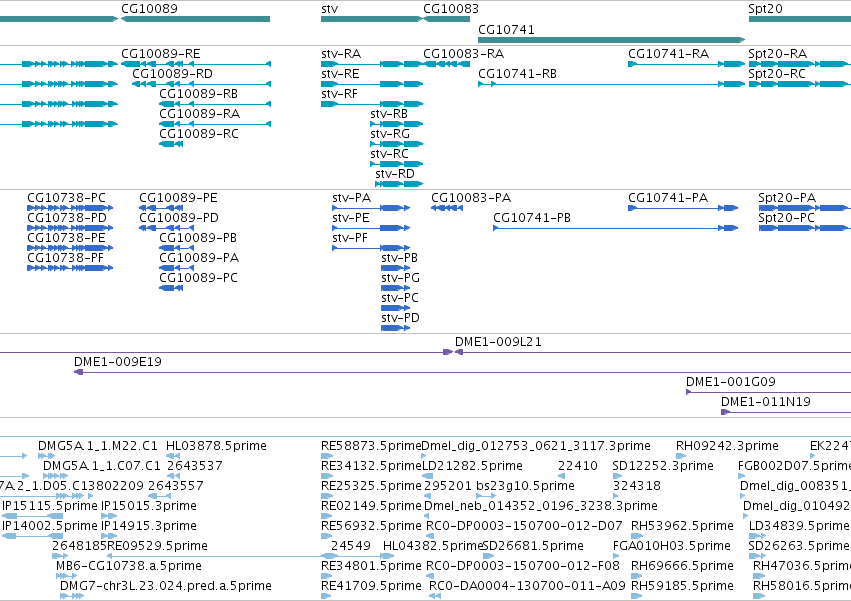Select protein CG10738-PE
The height and width of the screenshot is (601, 851).
(x=70, y=248)
